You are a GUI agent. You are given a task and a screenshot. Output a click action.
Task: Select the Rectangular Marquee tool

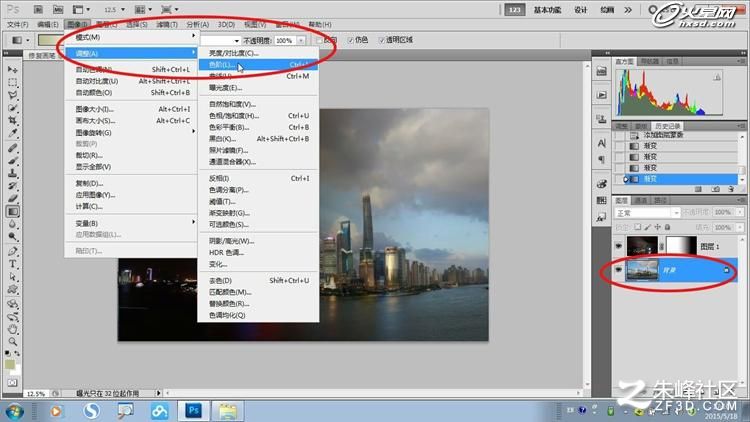(12, 83)
